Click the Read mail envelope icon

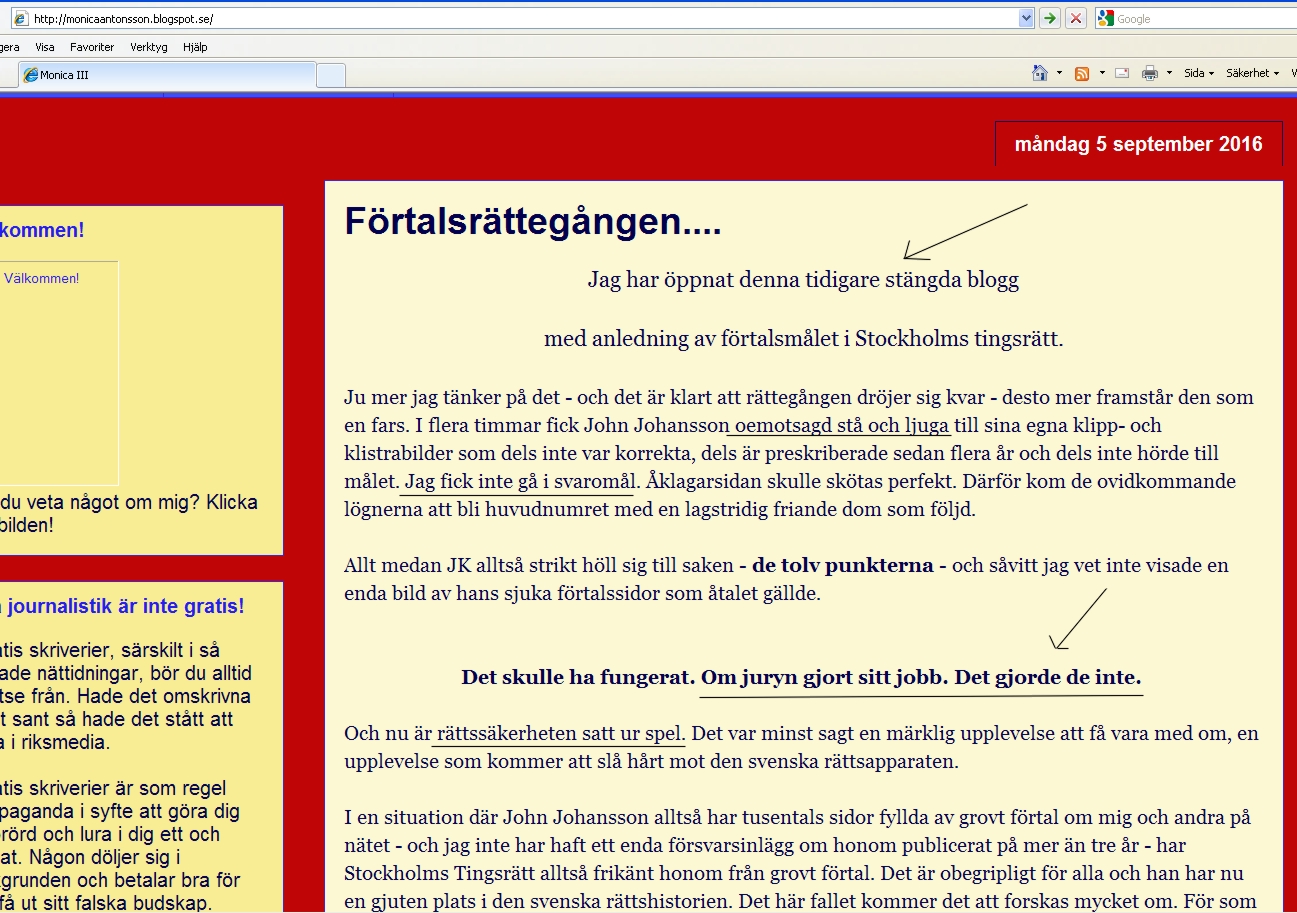click(x=1122, y=73)
